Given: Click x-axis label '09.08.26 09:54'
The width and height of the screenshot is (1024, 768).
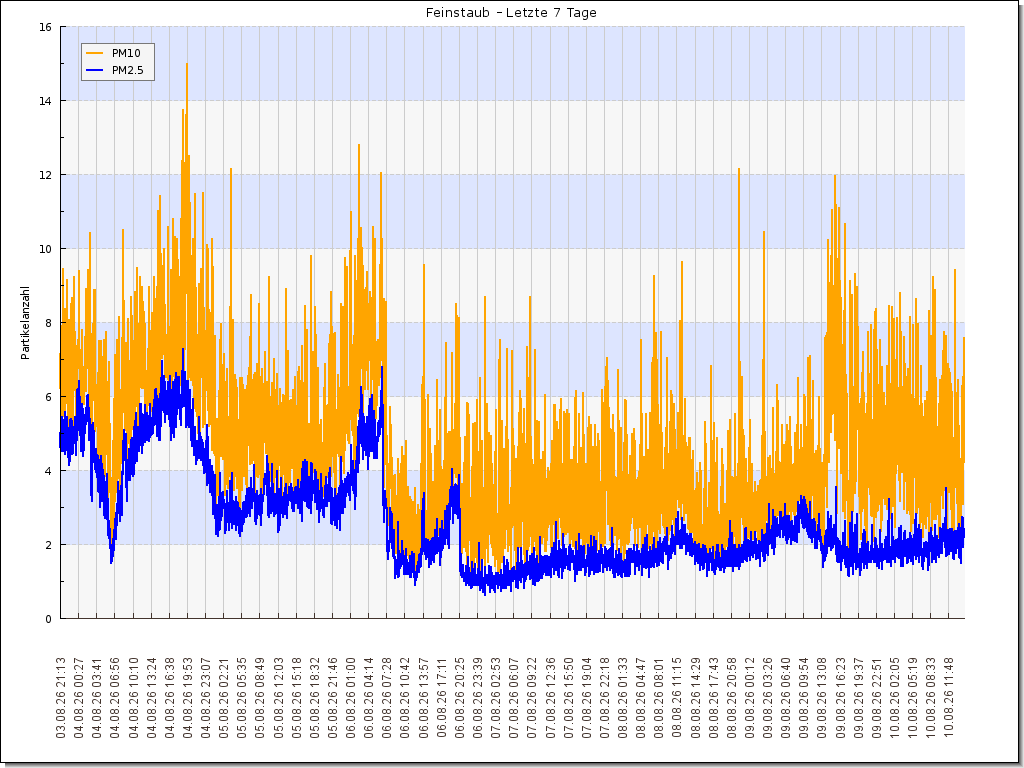Looking at the screenshot, I should click(805, 697).
